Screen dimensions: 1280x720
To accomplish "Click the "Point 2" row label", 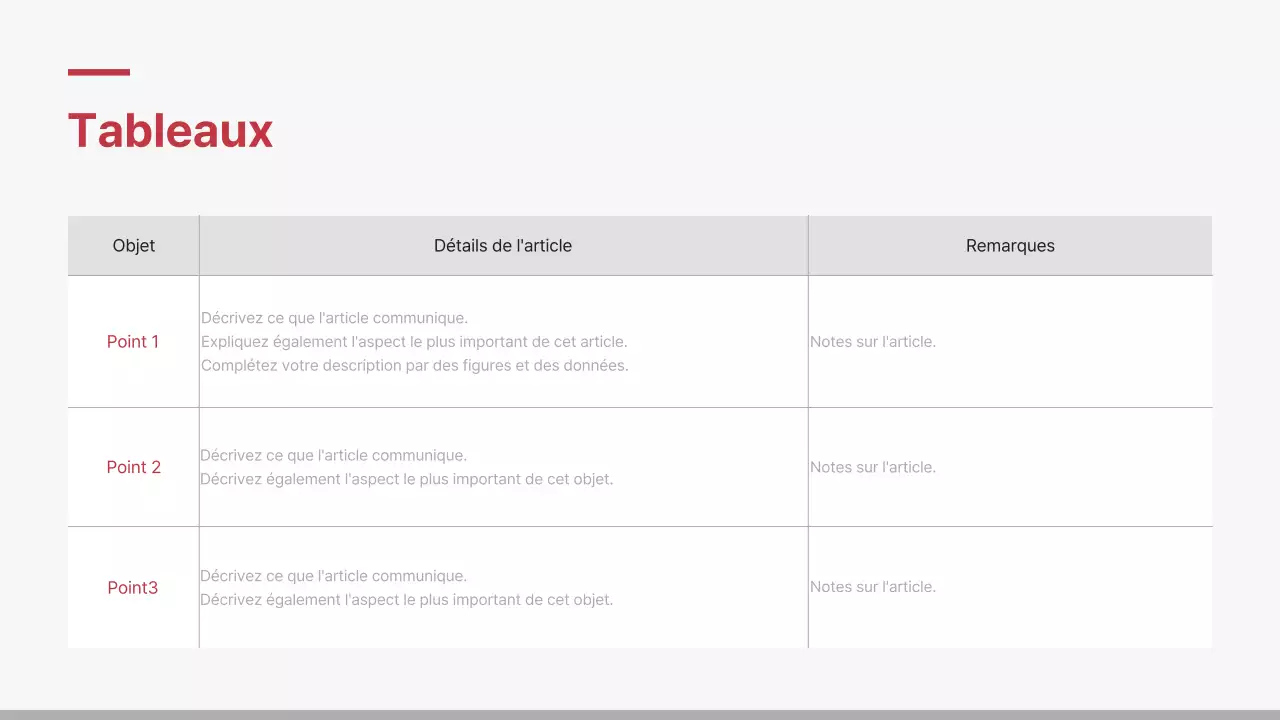I will (133, 467).
